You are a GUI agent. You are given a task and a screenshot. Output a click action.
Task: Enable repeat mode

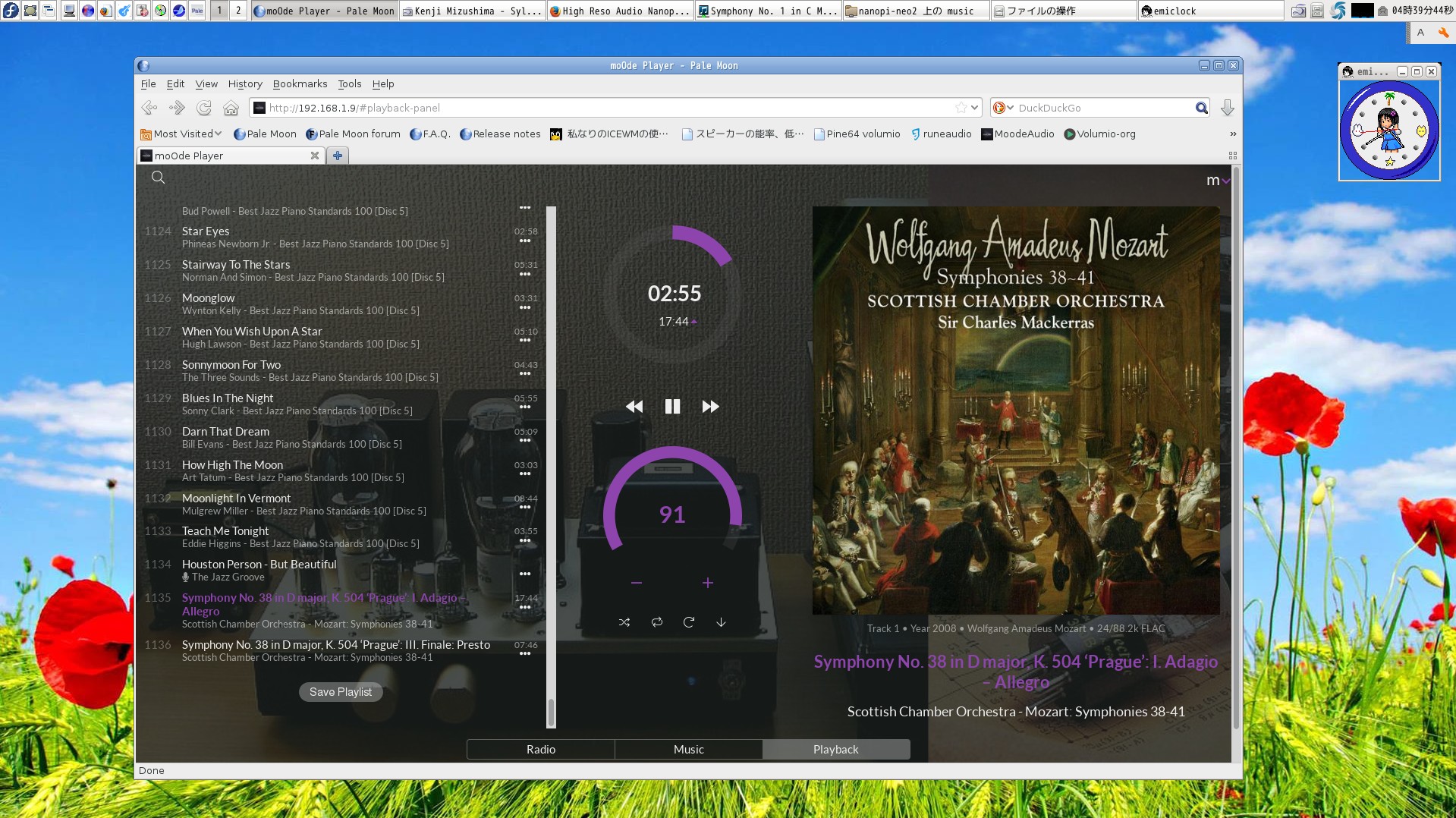pos(656,621)
